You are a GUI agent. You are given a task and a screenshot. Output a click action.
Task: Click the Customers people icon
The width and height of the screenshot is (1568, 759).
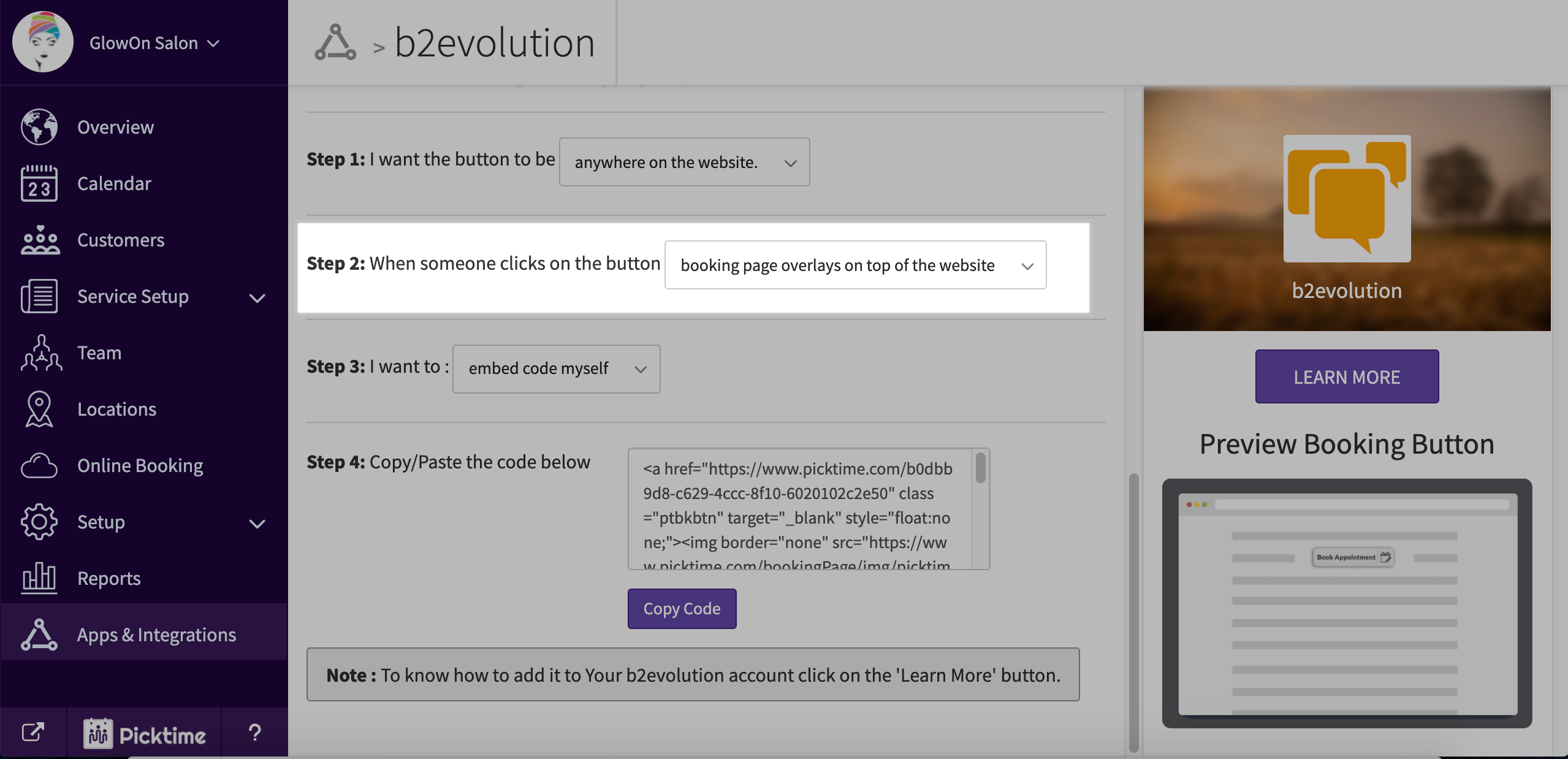[x=39, y=240]
